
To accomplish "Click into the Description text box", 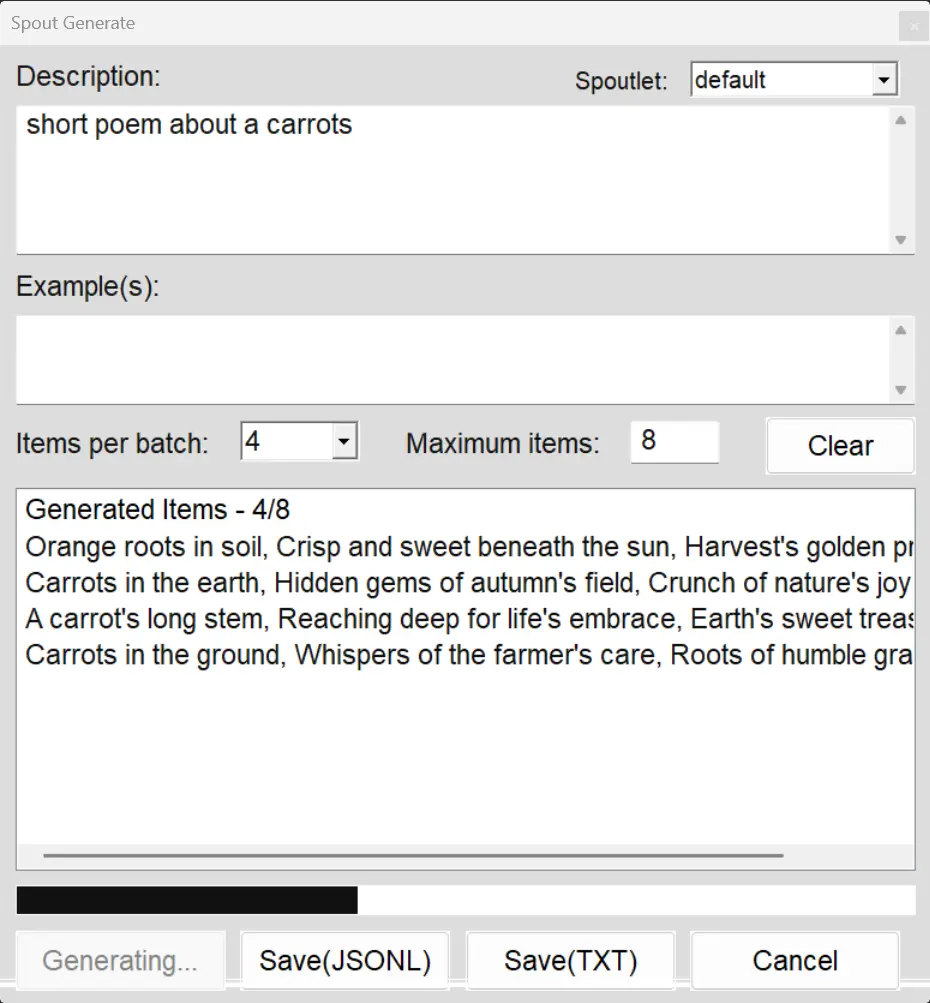I will click(453, 180).
